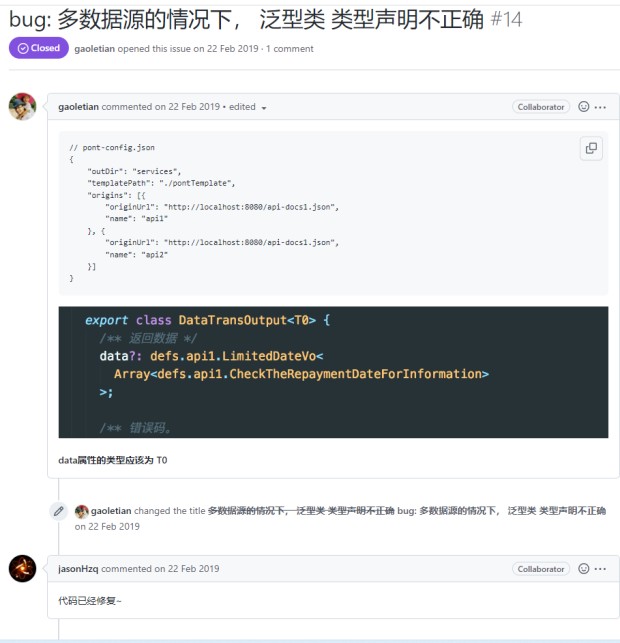Click the pencil title-change event icon
Image resolution: width=620 pixels, height=643 pixels.
pos(59,511)
